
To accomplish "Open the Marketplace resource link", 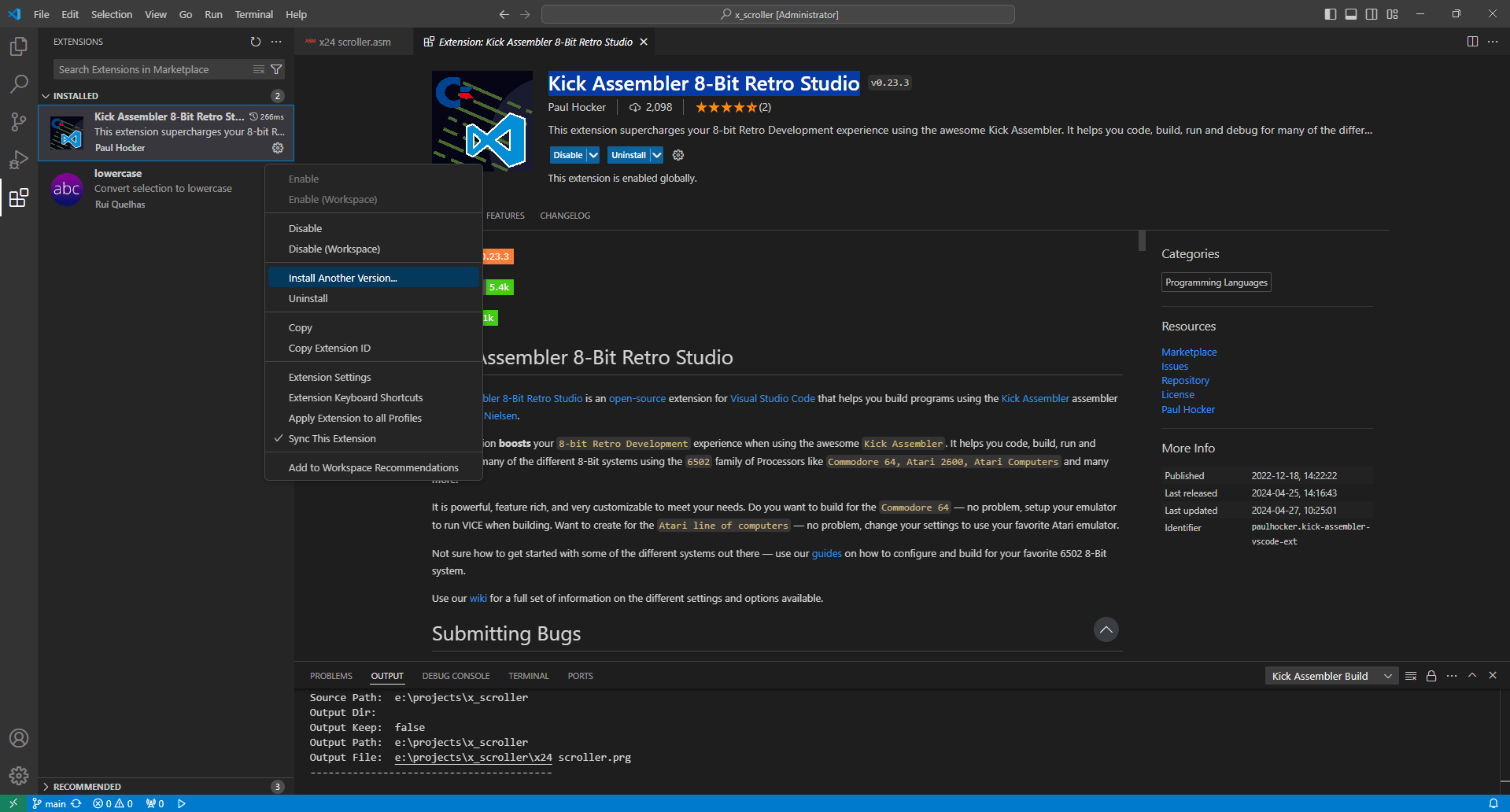I will [x=1189, y=352].
